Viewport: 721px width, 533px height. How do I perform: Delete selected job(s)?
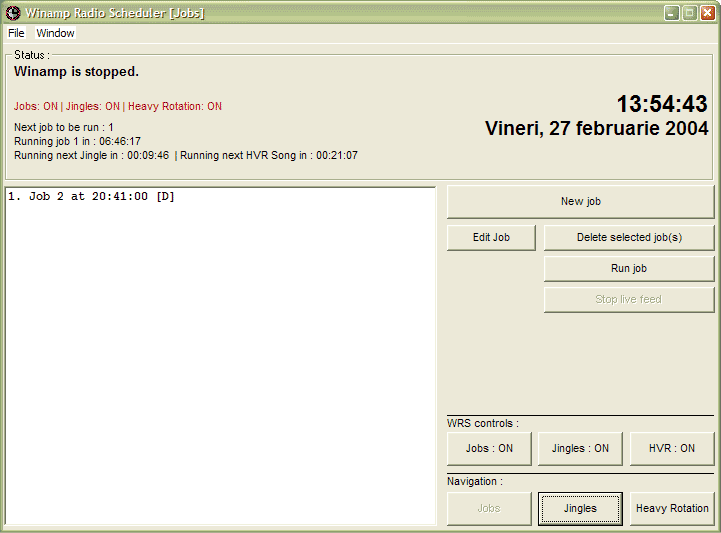point(629,237)
